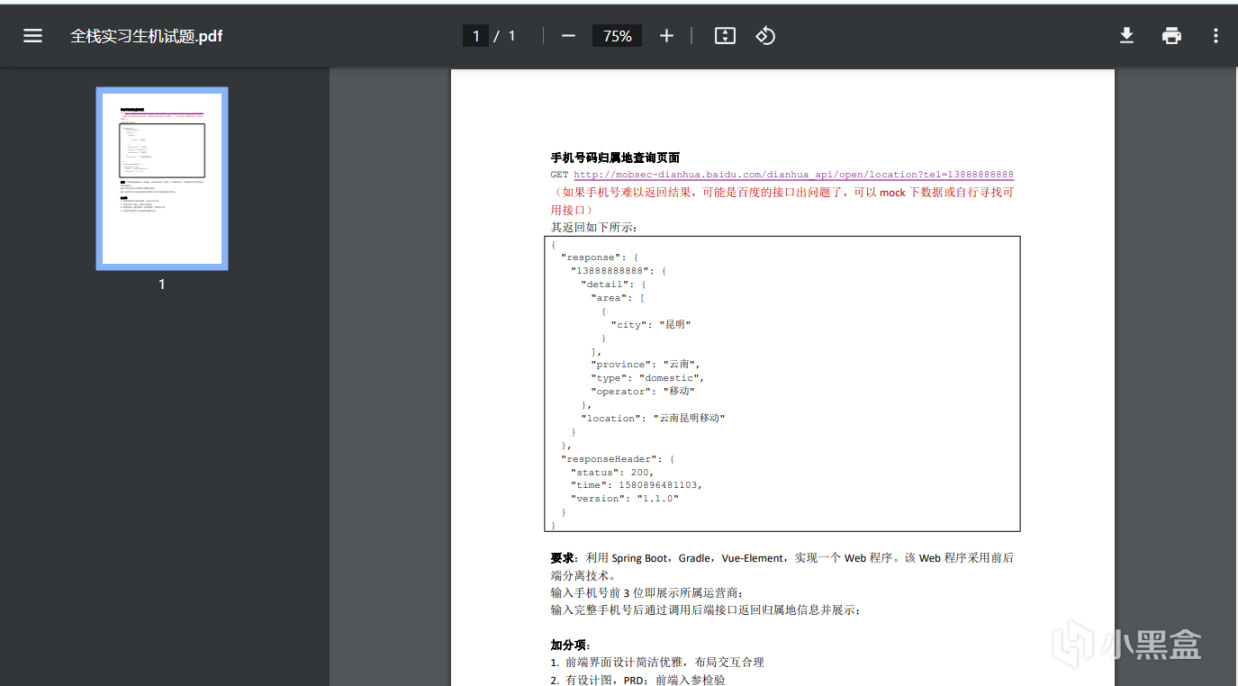
Task: Open the mobsec-dianhua.baidu.com API link
Action: (793, 174)
